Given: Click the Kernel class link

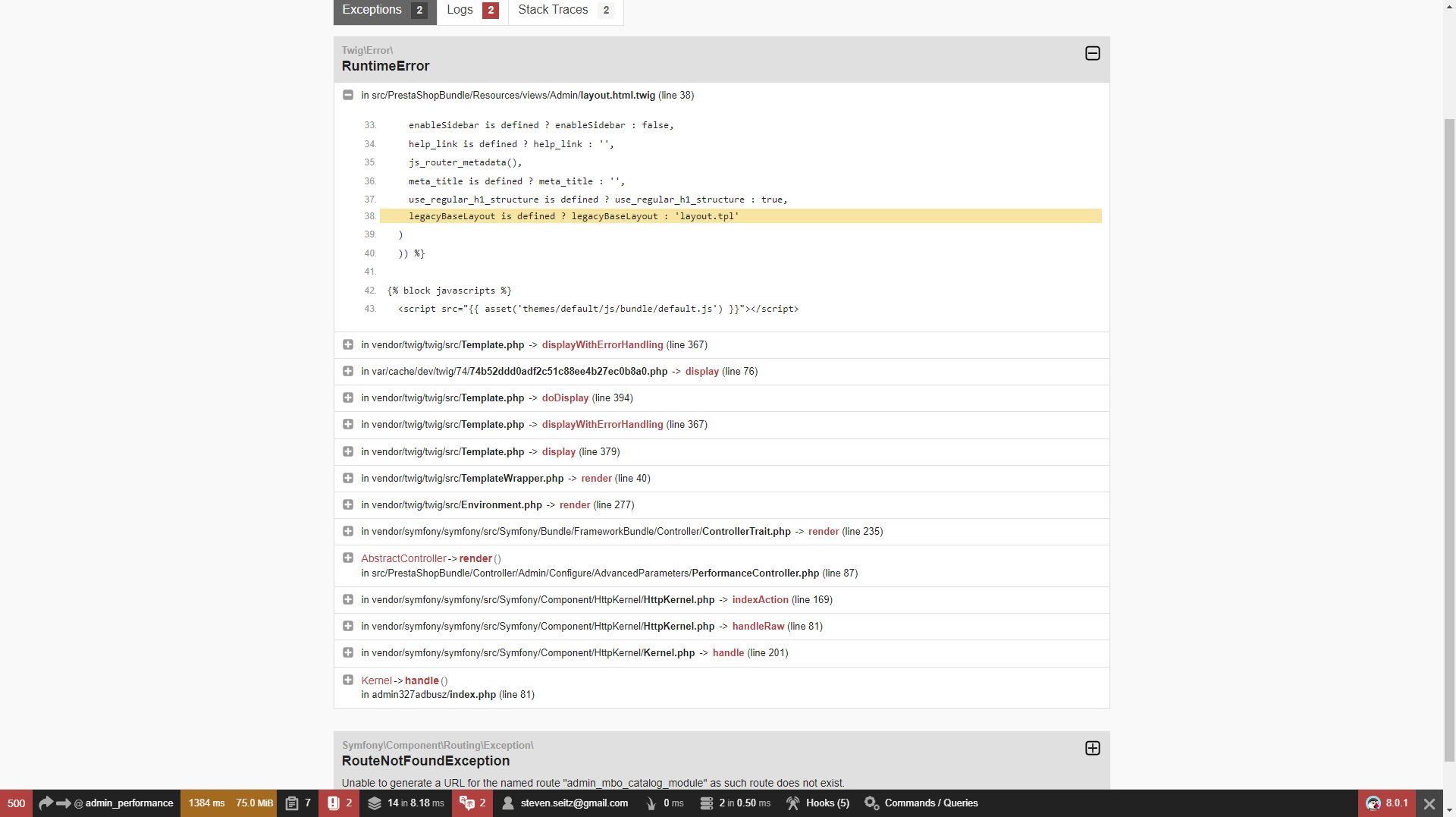Looking at the screenshot, I should (x=376, y=680).
